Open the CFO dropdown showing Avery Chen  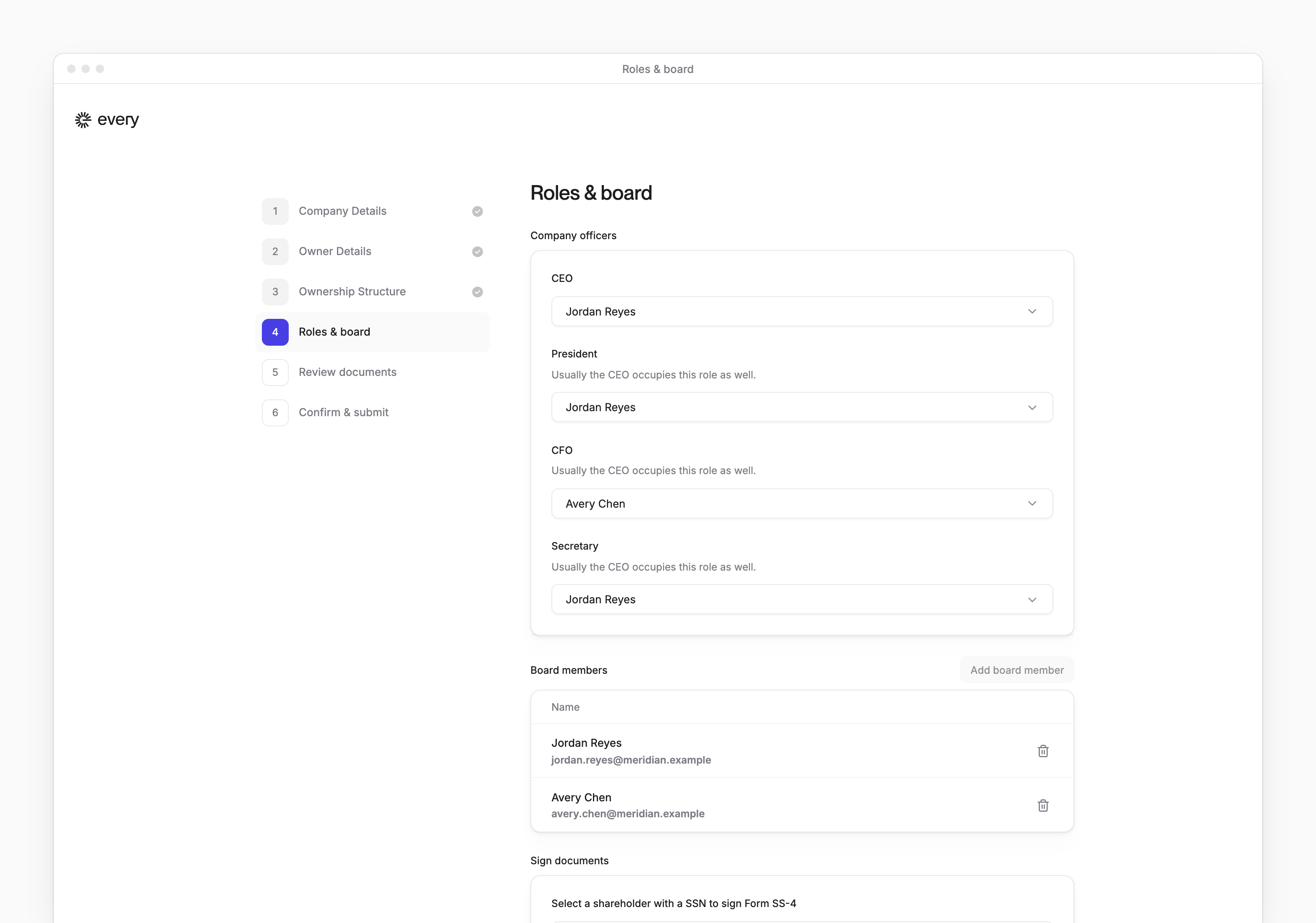801,503
